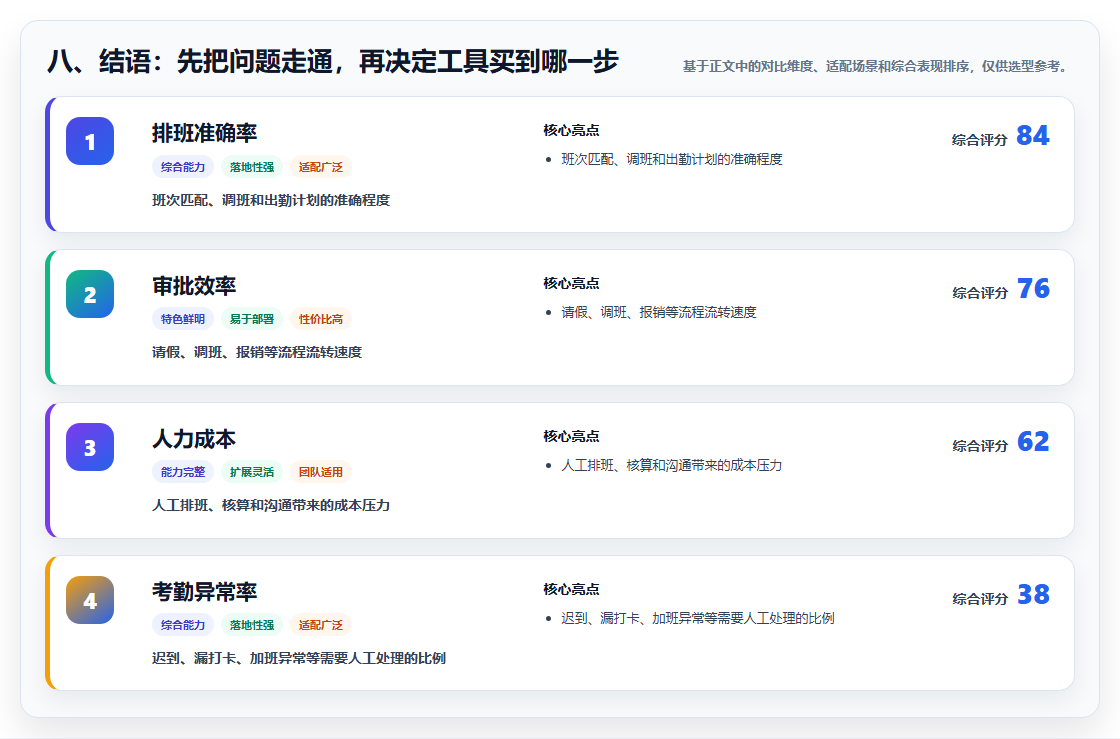Screen dimensions: 1120x739
Task: Click bullet 人工排班、核算和沟通带来的成本压力
Action: [x=671, y=466]
